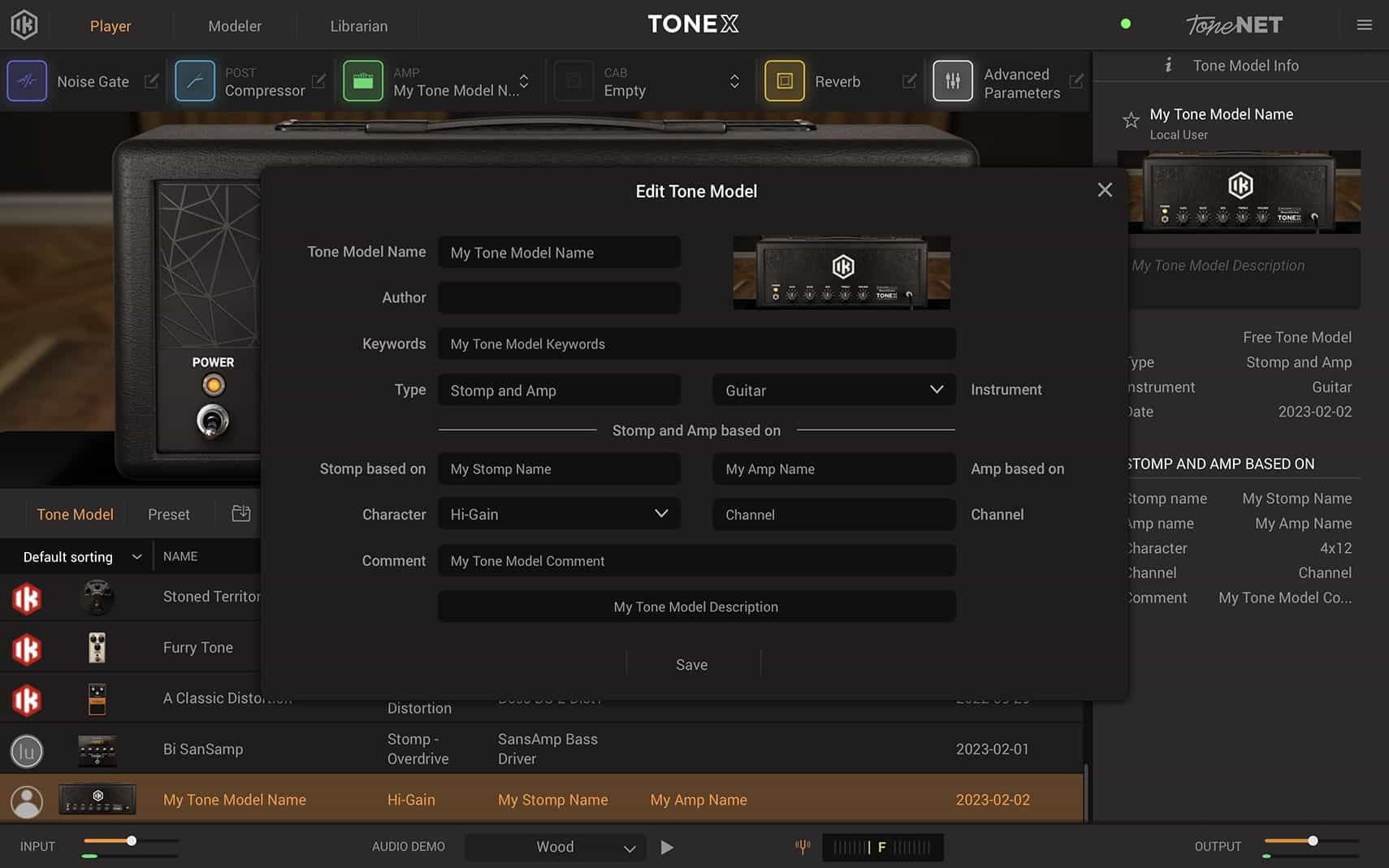Click the tuner note display
This screenshot has width=1389, height=868.
pos(883,847)
